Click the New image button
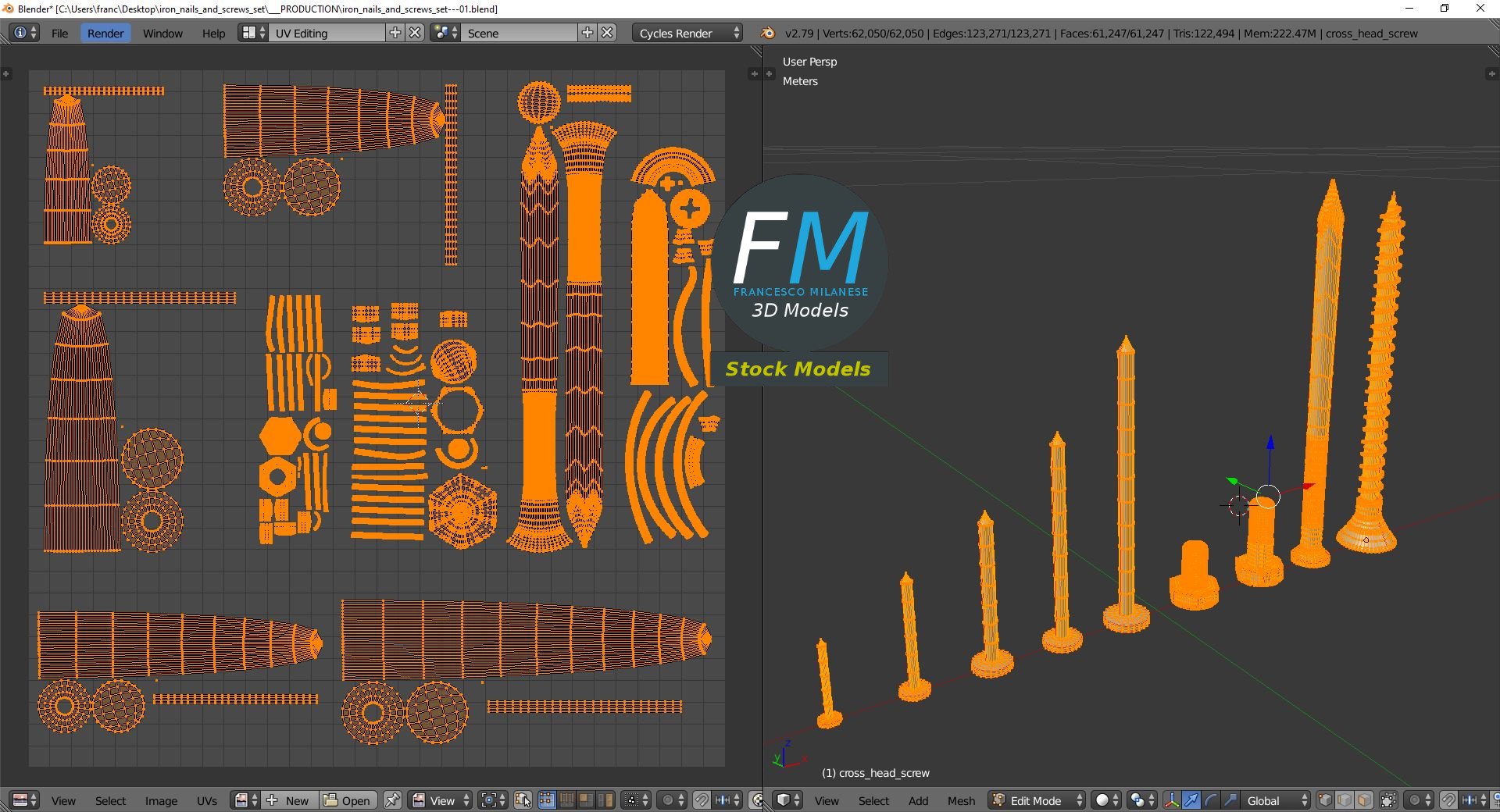The image size is (1500, 812). coord(289,800)
